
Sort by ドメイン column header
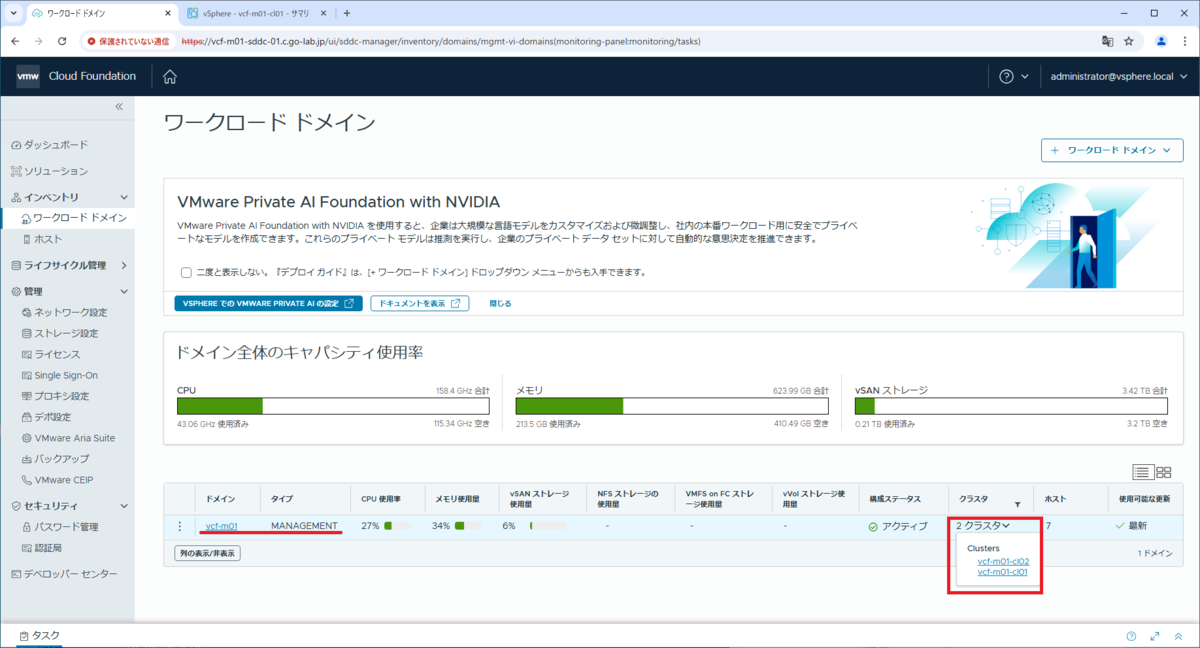[x=221, y=497]
